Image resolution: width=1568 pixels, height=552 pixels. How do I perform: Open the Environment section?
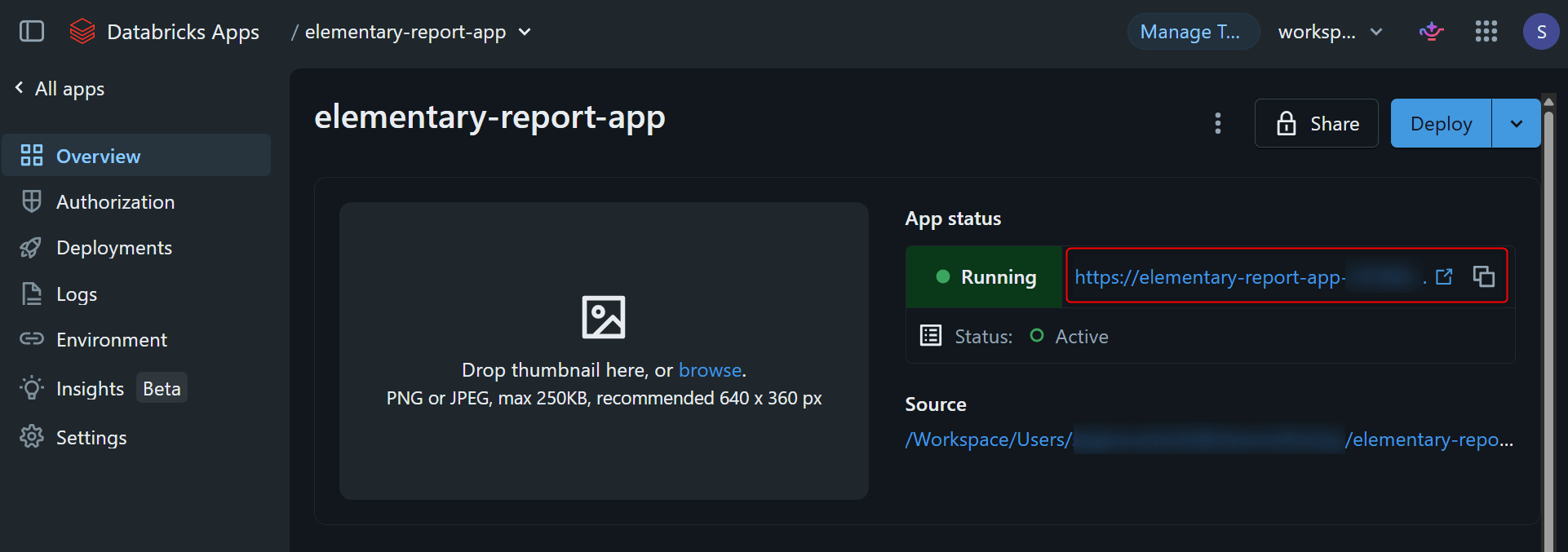click(136, 339)
